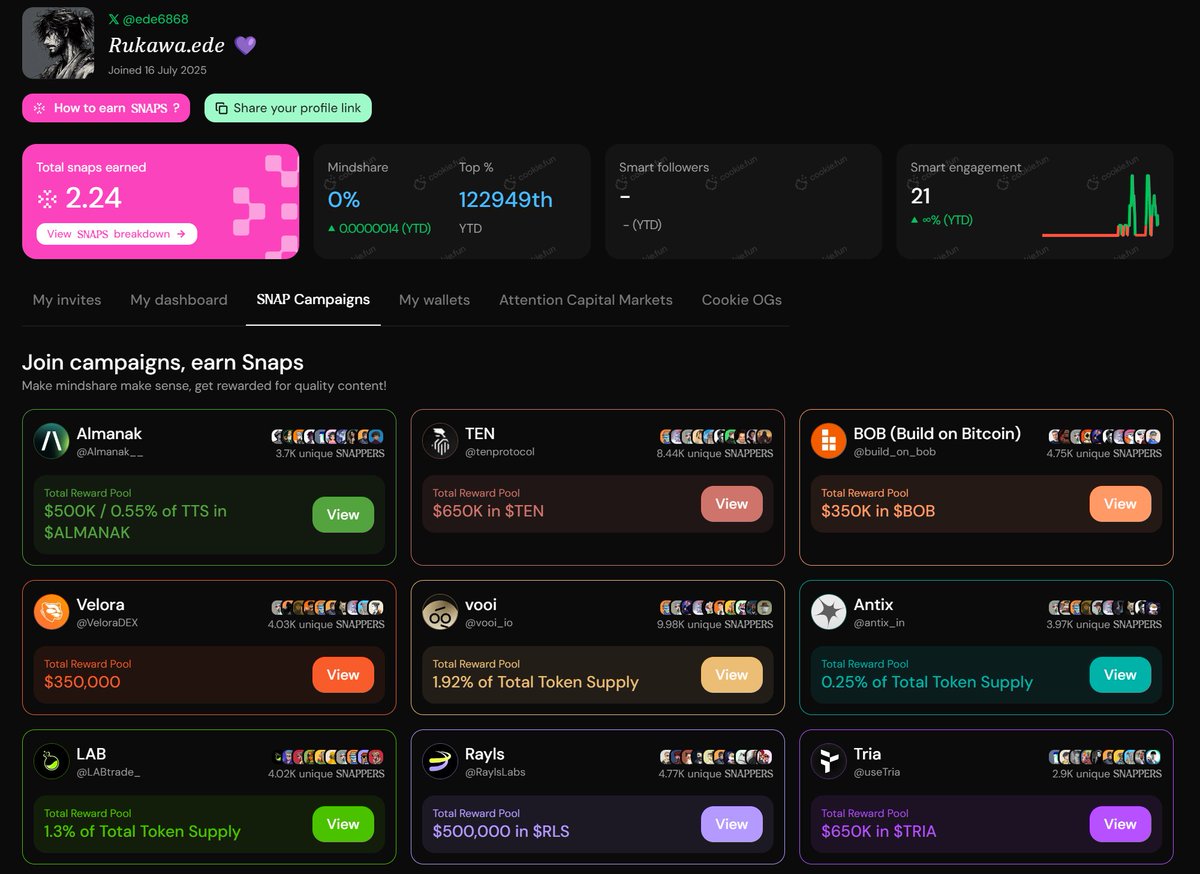The image size is (1200, 874).
Task: Open the @ede6868 X profile link
Action: 148,19
